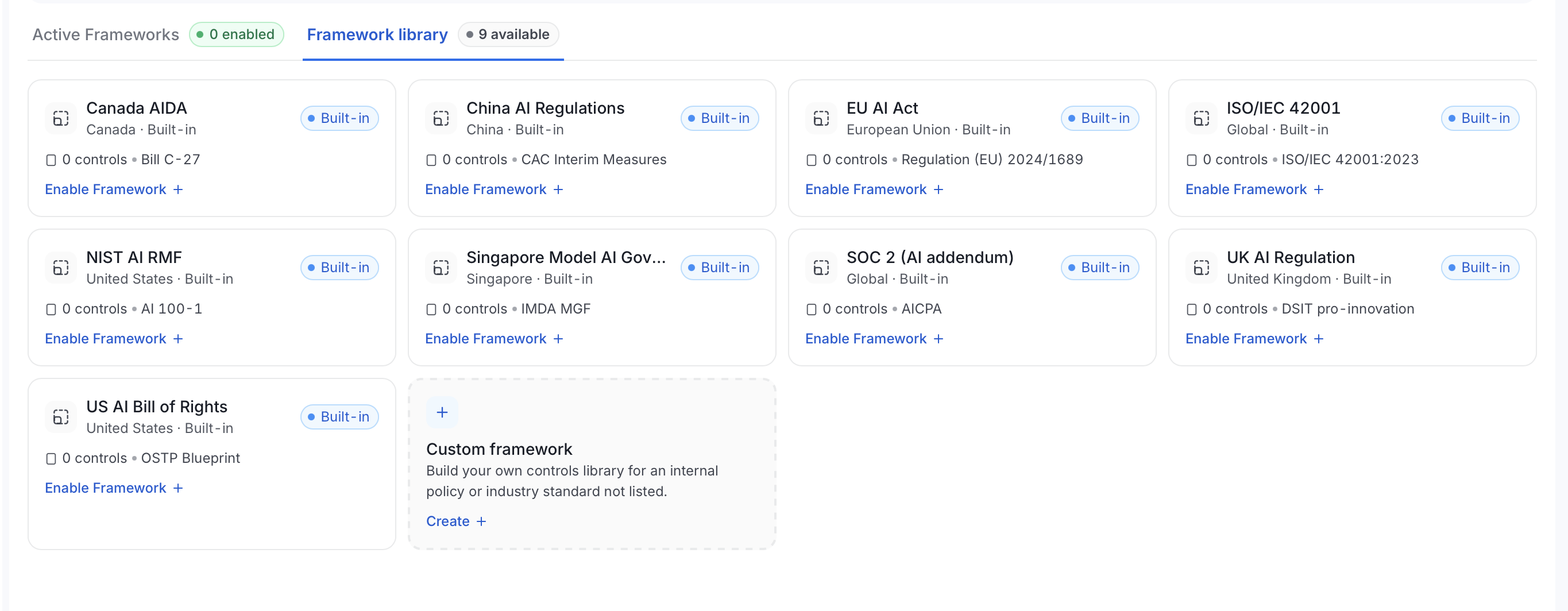Screen dimensions: 1568x611
Task: Click the EU AI Act title
Action: click(882, 108)
